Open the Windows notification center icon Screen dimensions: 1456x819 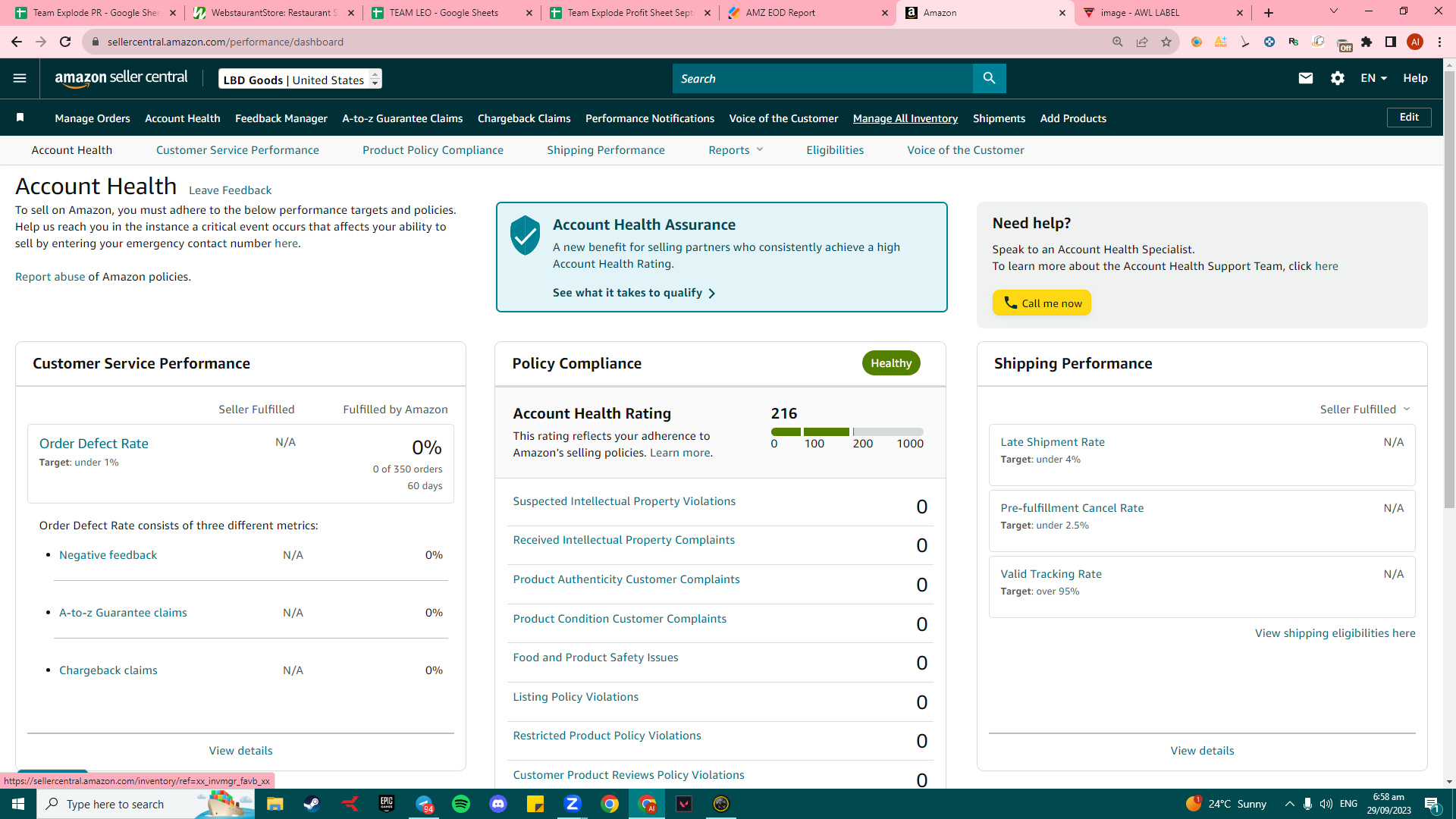[1432, 804]
